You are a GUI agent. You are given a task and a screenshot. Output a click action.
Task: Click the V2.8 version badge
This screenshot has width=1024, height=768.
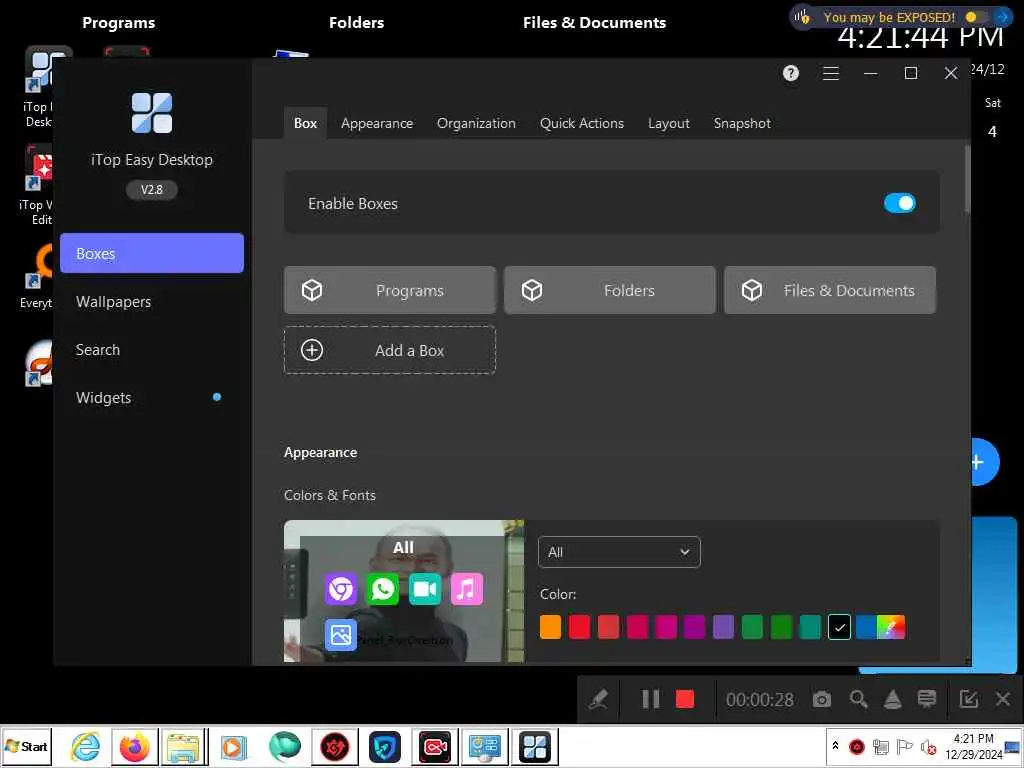tap(152, 189)
